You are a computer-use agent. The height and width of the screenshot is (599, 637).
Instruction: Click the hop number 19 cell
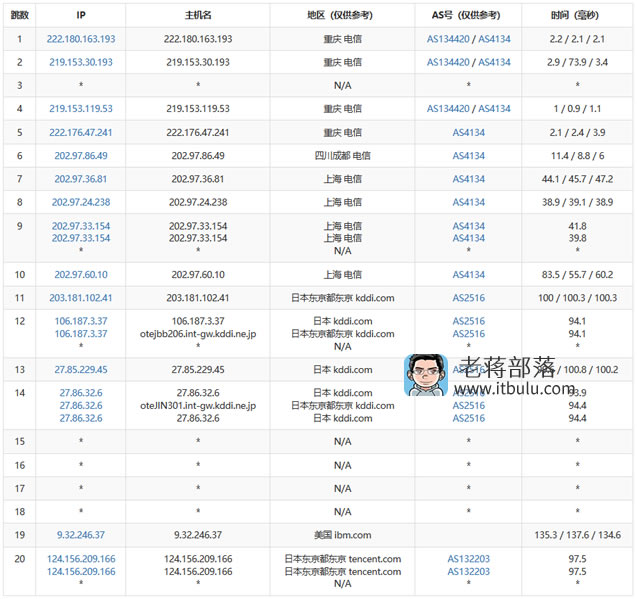[x=20, y=535]
